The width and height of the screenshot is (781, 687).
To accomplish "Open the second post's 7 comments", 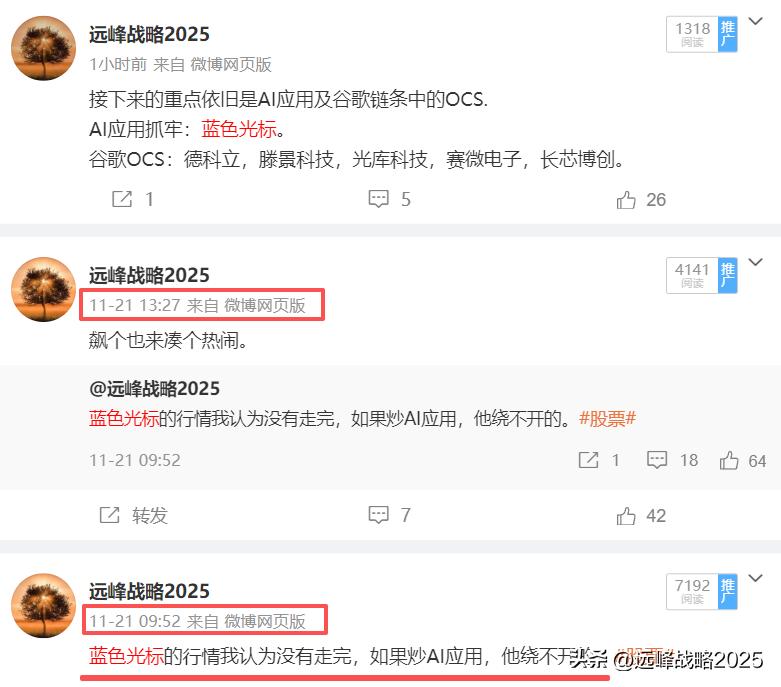I will tap(379, 515).
